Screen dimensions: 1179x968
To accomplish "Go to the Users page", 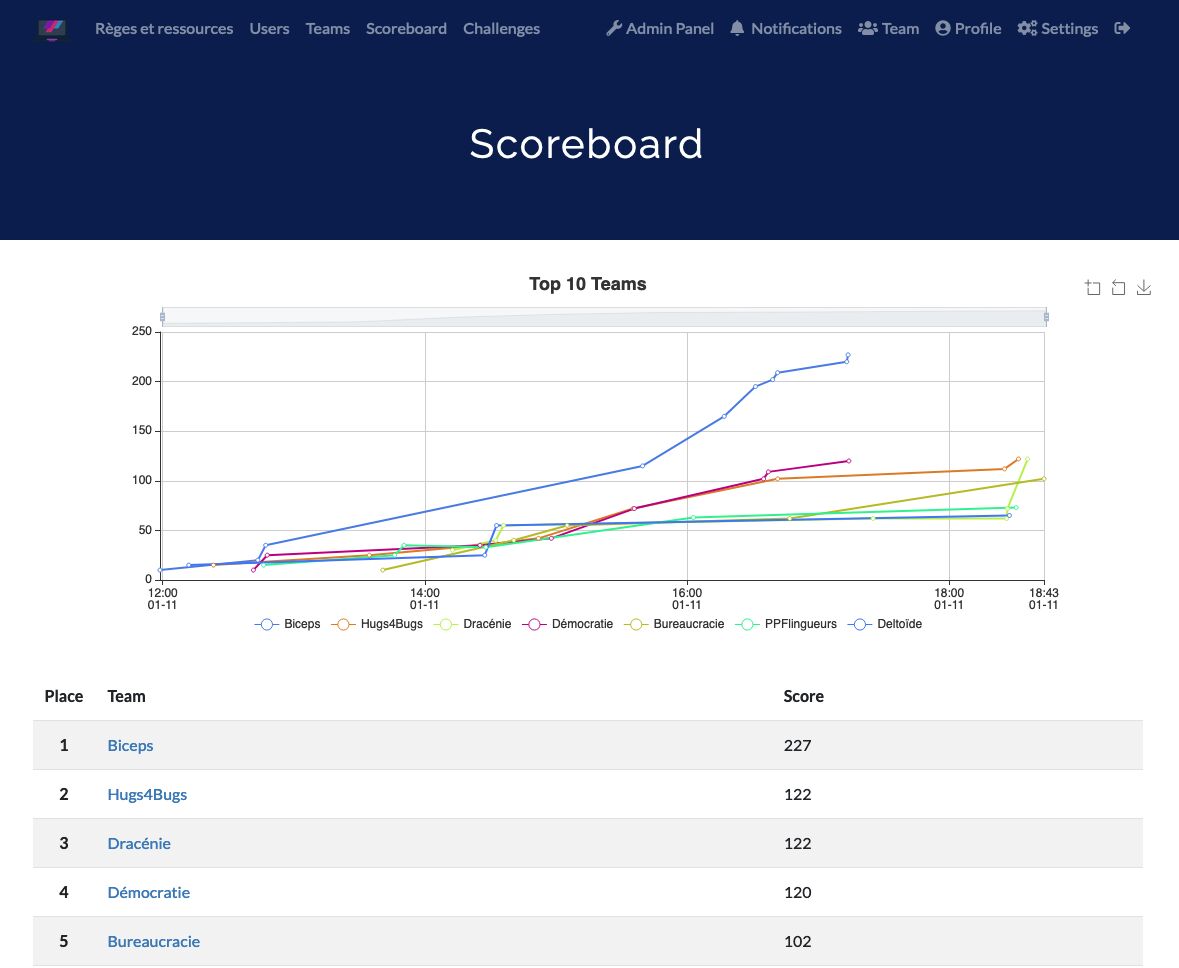I will pyautogui.click(x=269, y=29).
